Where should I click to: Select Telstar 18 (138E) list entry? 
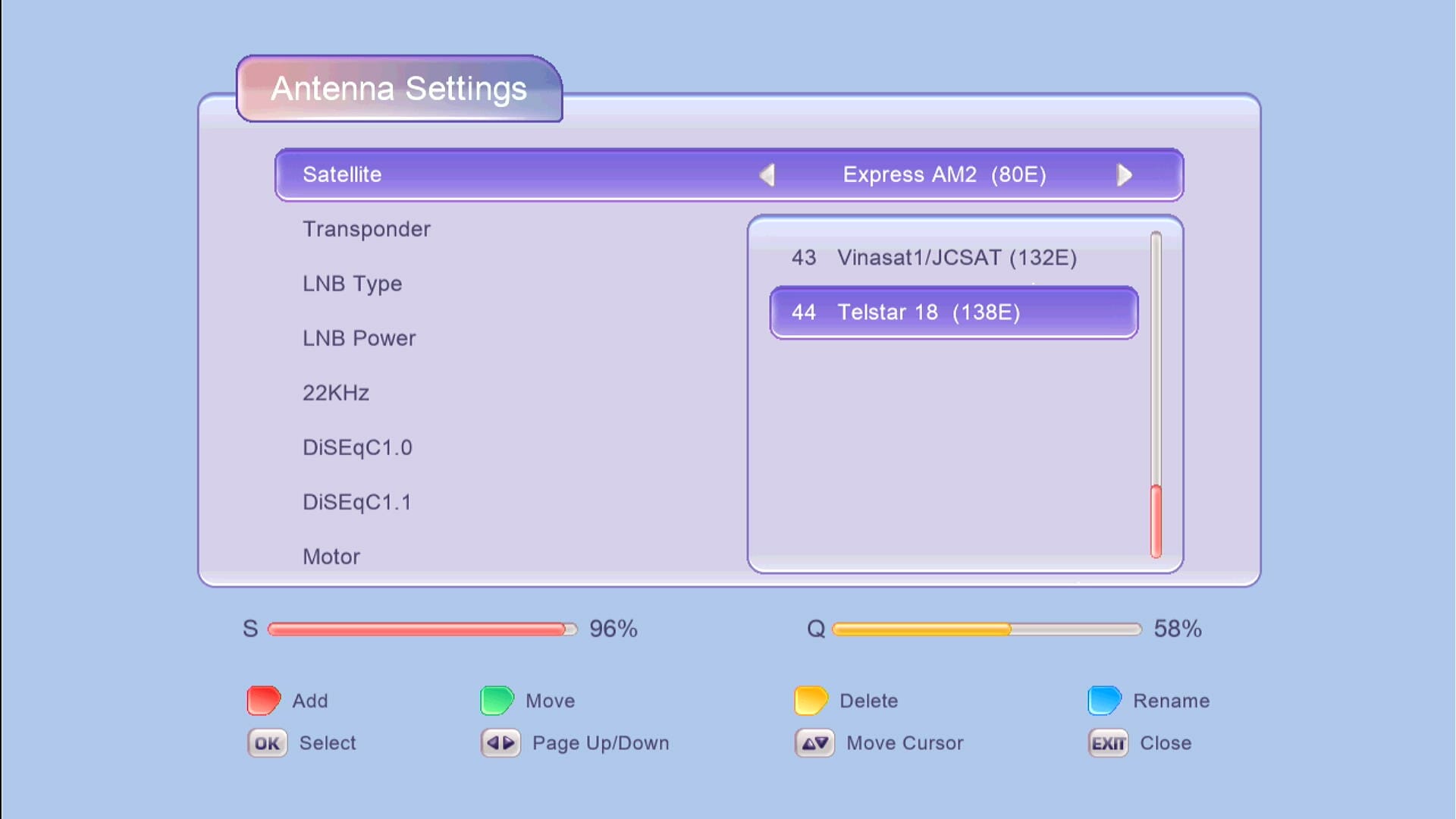tap(953, 312)
